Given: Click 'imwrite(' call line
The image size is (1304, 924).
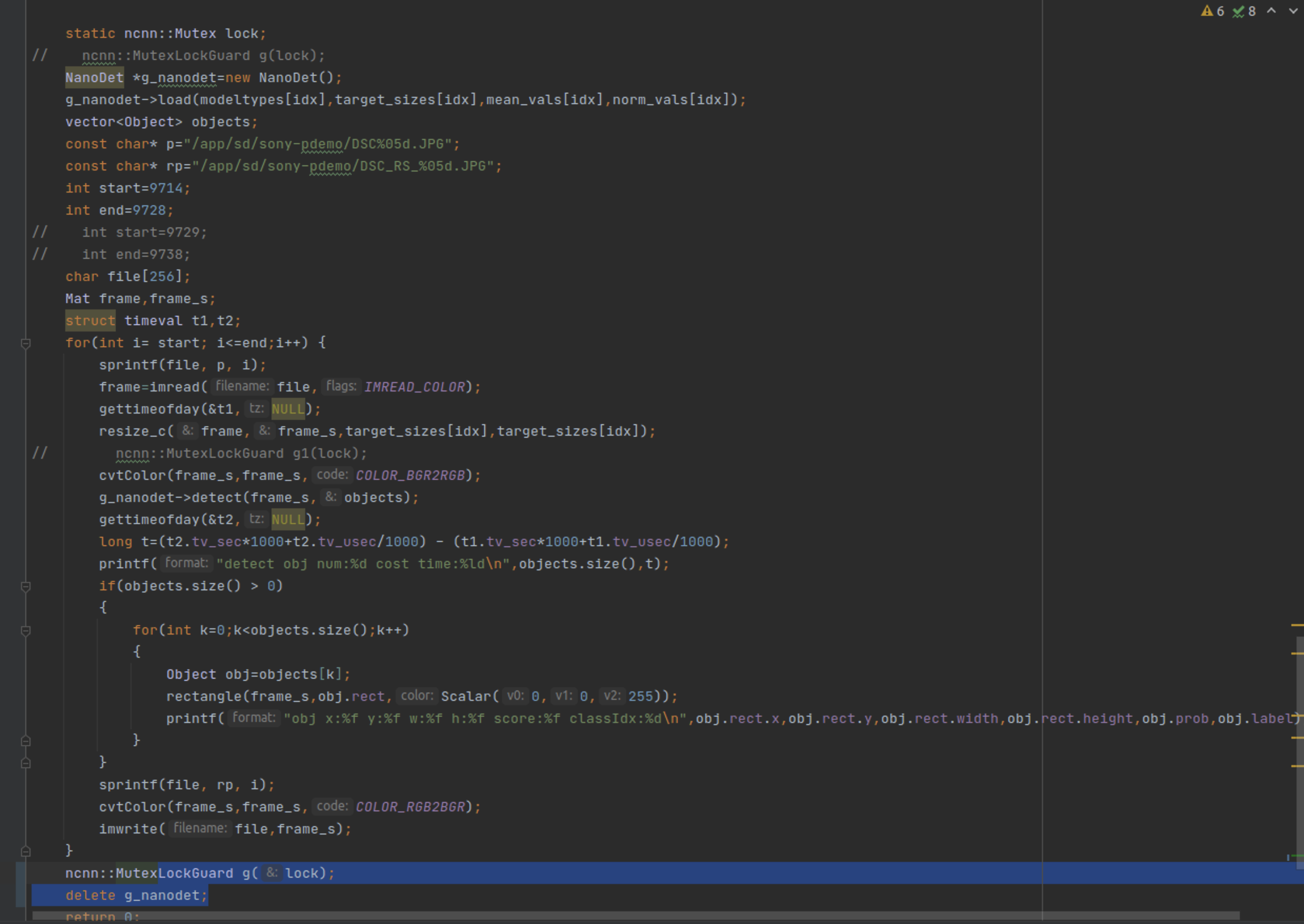Looking at the screenshot, I should point(225,829).
